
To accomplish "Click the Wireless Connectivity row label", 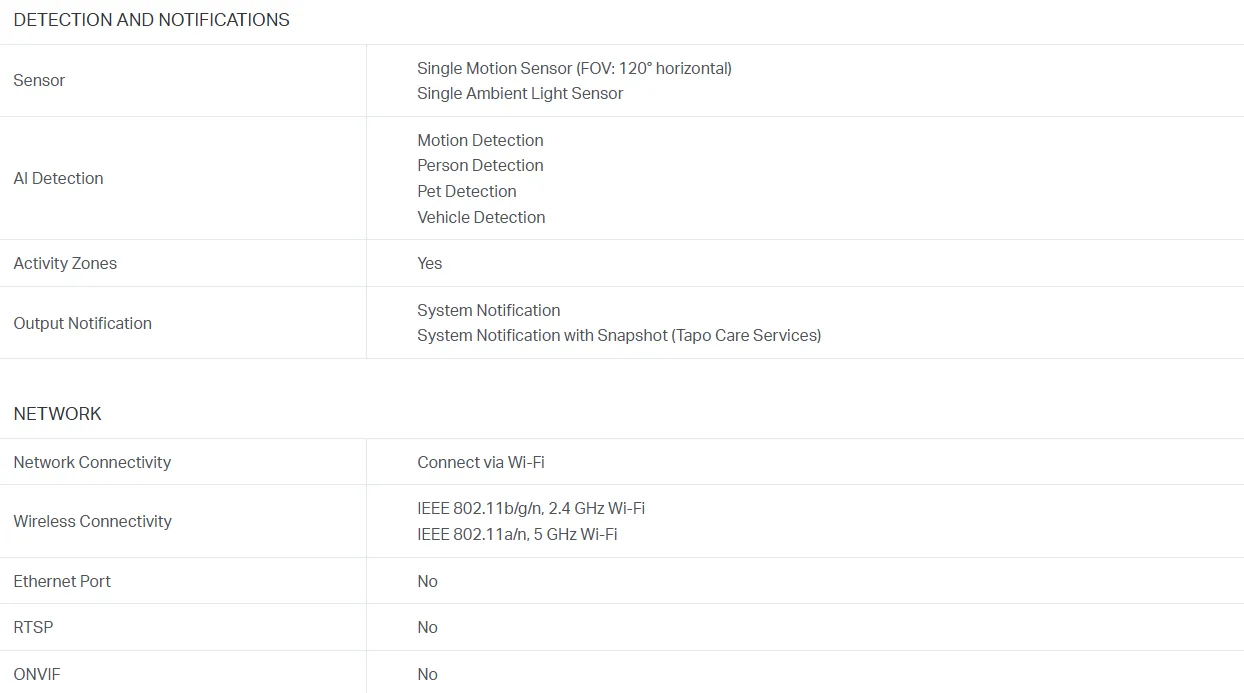I will pyautogui.click(x=92, y=521).
